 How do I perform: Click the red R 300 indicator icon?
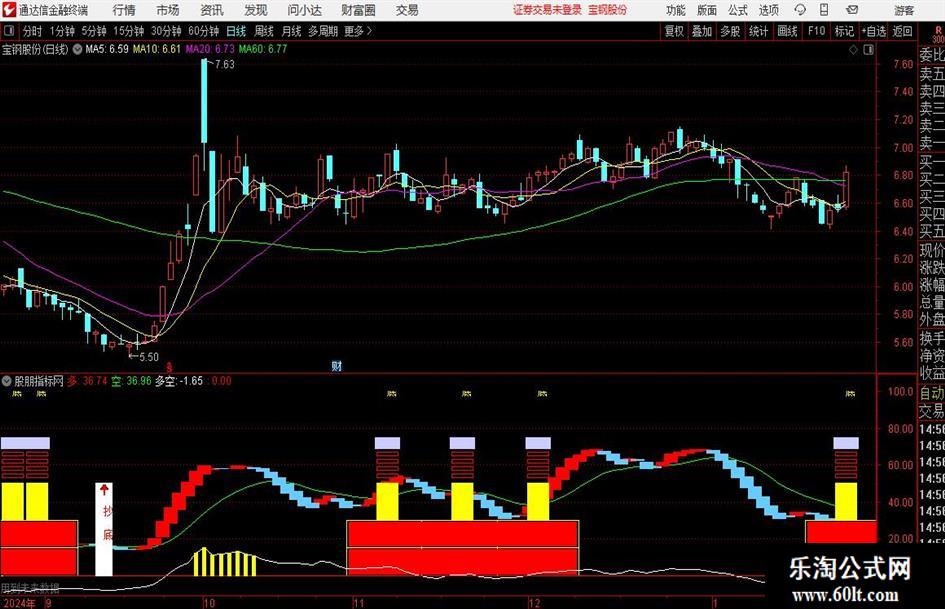(x=938, y=34)
